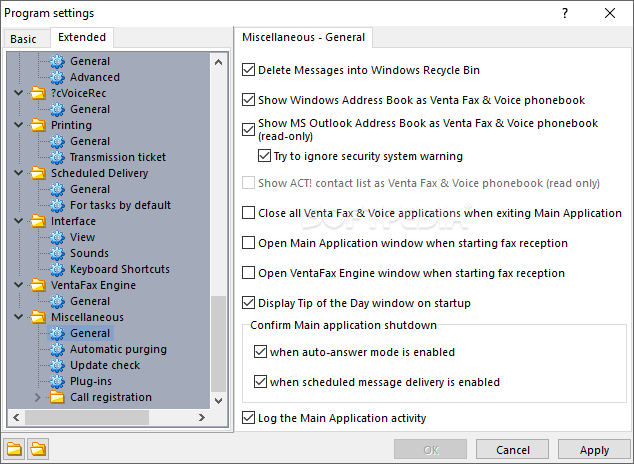Click the Call registration folder icon
The image size is (634, 464).
coord(57,397)
